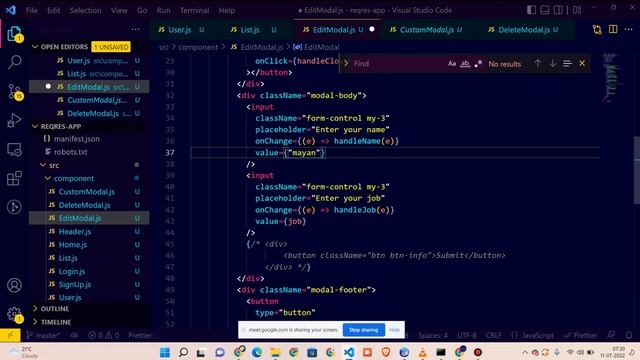
Task: Switch to the CustomModal.js editor tab
Action: pos(427,30)
